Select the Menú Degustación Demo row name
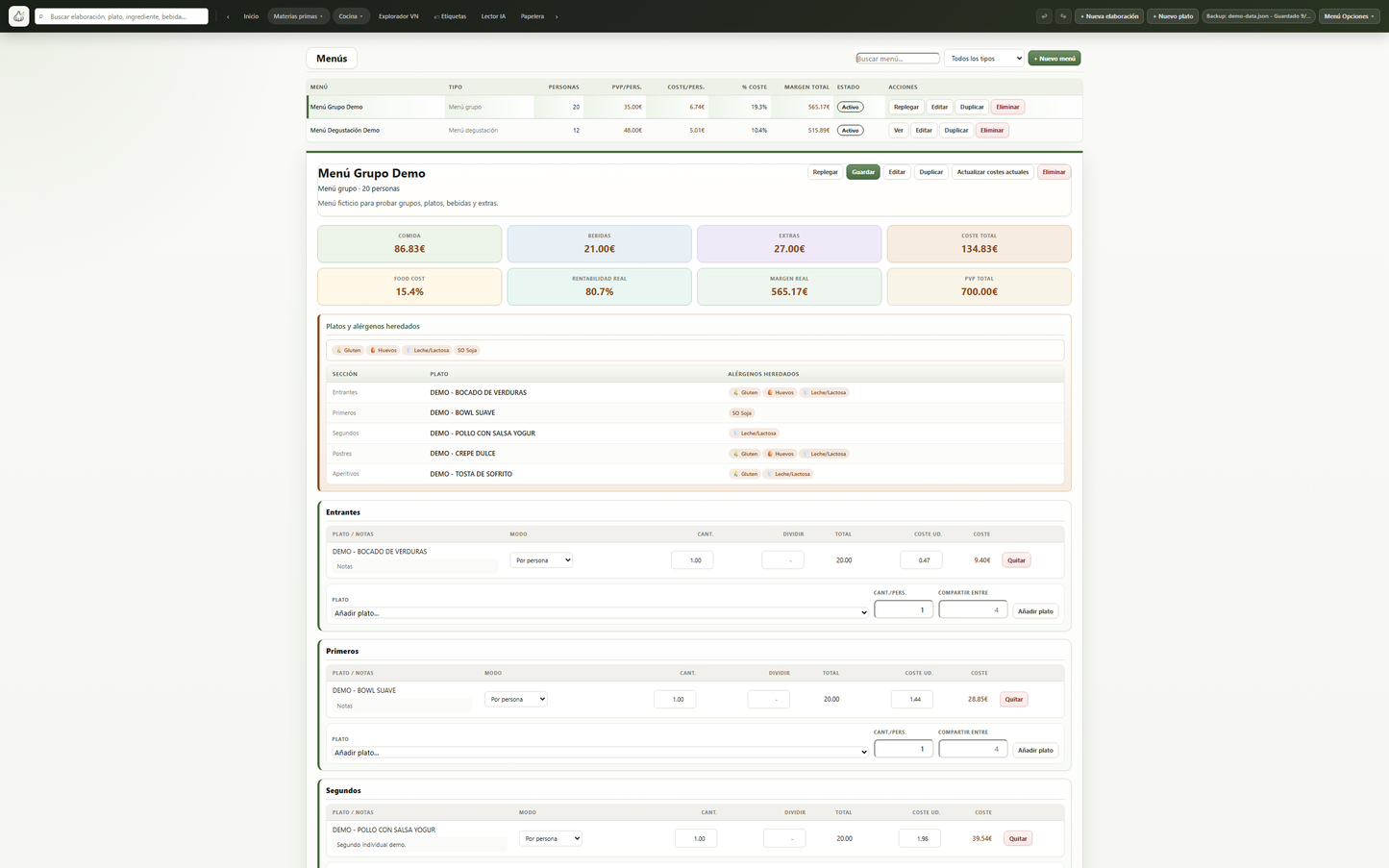Viewport: 1389px width, 868px height. tap(345, 130)
